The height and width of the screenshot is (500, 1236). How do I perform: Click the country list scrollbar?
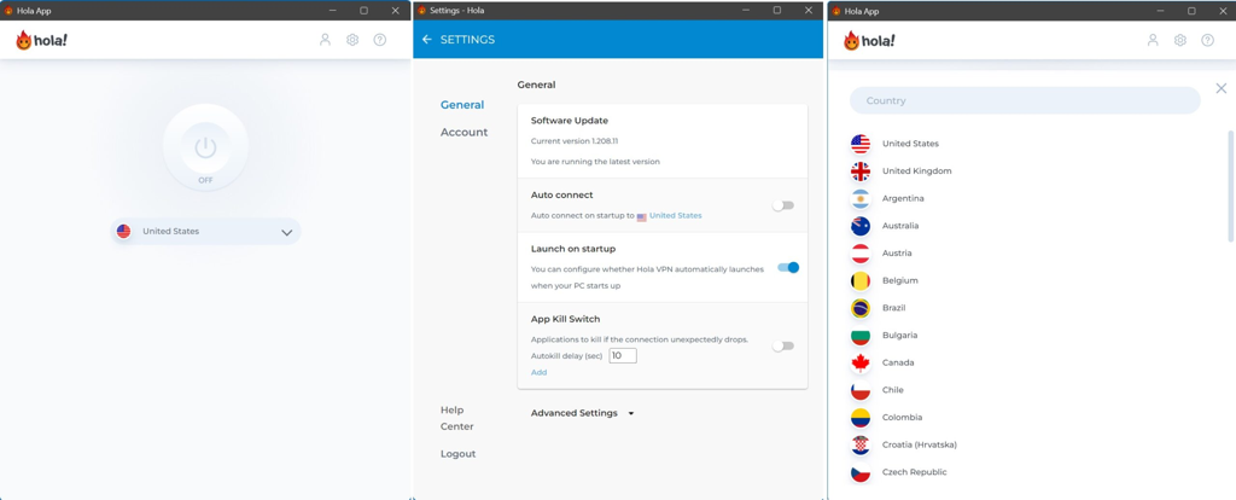pos(1230,185)
